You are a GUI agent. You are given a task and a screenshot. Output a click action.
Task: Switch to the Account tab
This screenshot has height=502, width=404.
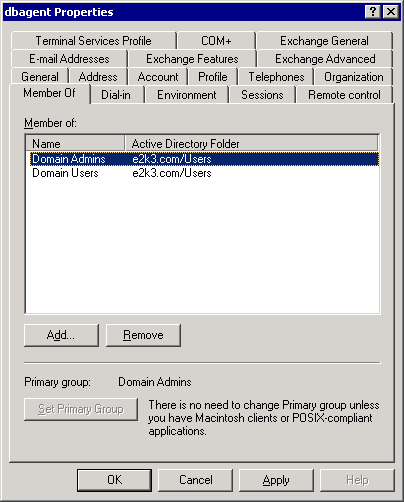click(158, 77)
